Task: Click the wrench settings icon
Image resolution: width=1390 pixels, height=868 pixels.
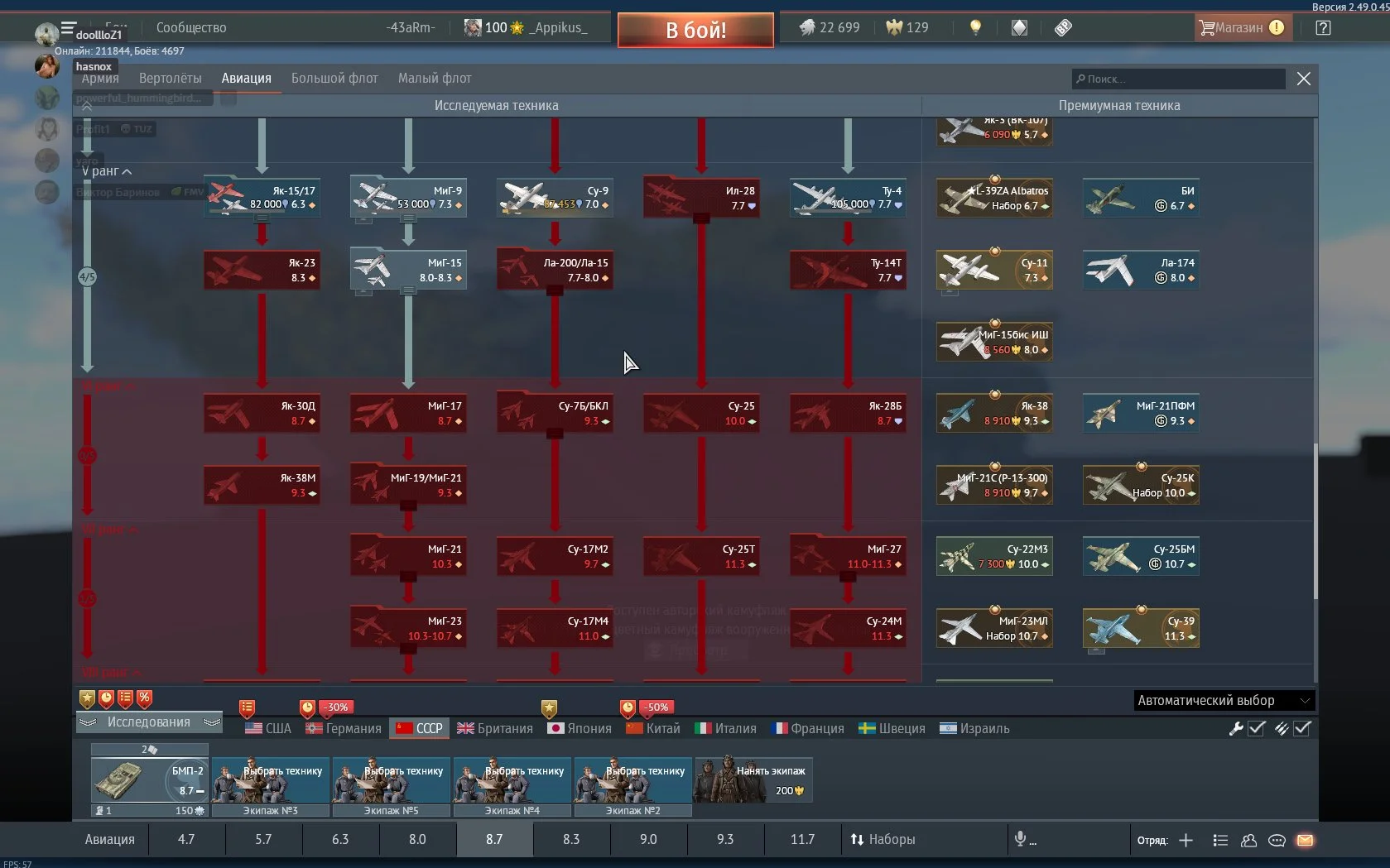Action: (x=1235, y=728)
